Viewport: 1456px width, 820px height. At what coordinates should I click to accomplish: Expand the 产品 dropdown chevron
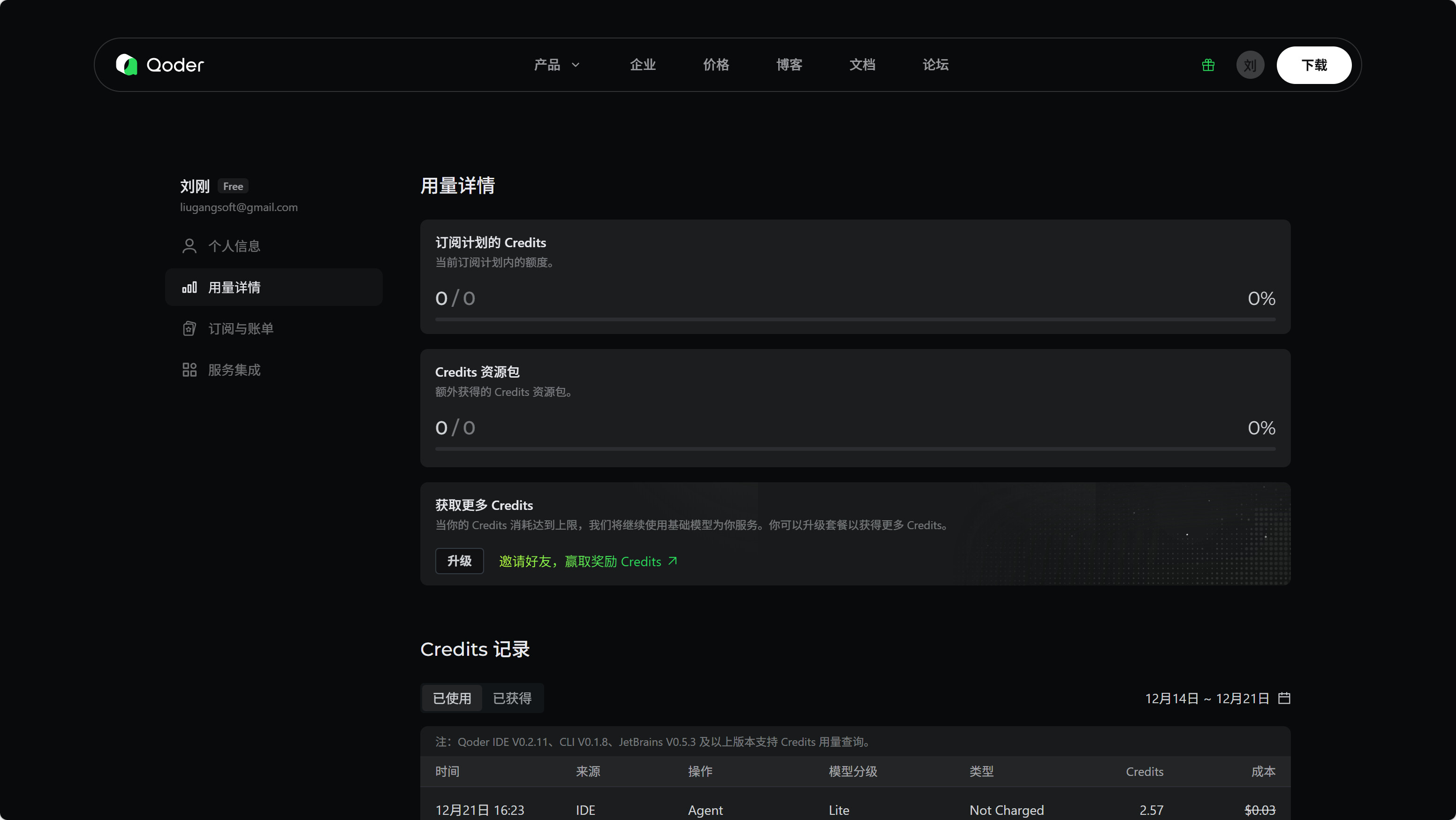(576, 65)
